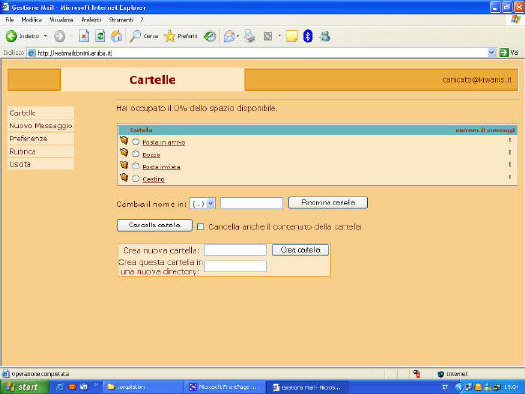The image size is (525, 394).
Task: Open the Cestino folder link
Action: (153, 179)
